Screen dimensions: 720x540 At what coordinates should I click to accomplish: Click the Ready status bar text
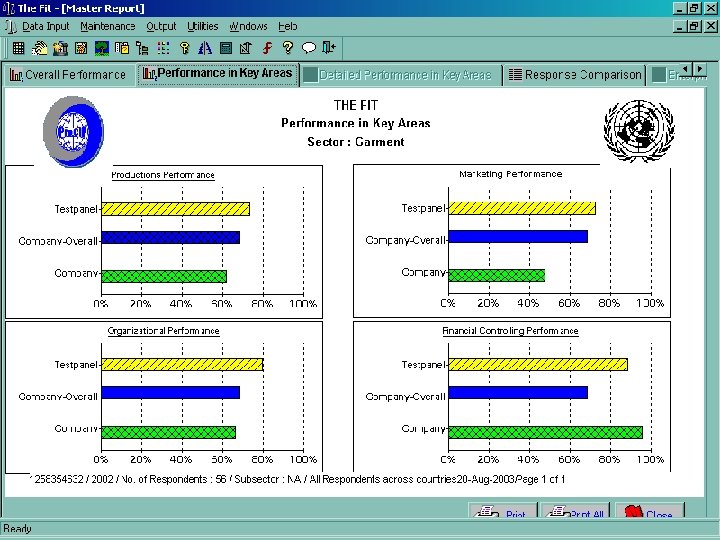(17, 529)
